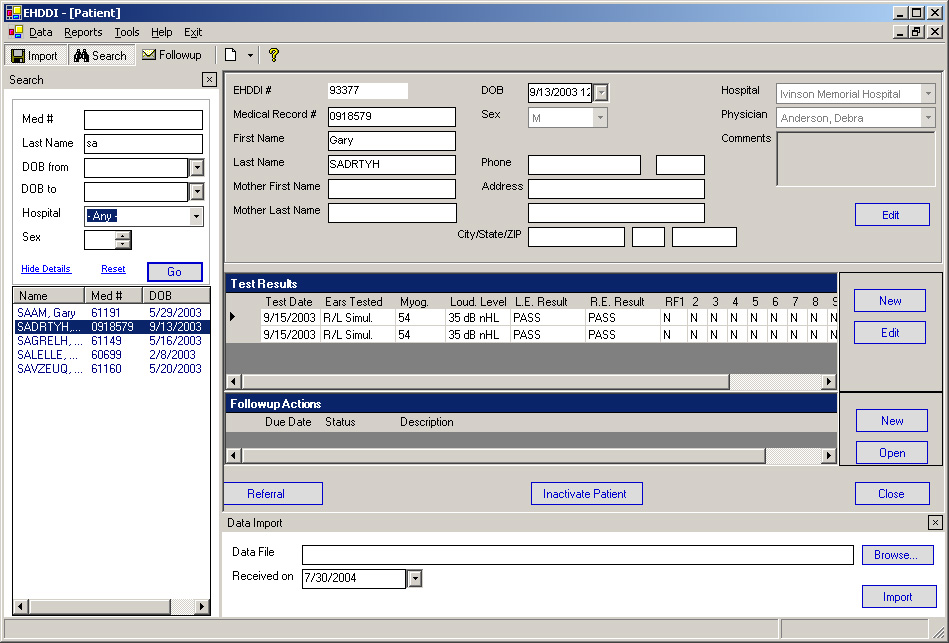
Task: Open the Reports menu
Action: (x=83, y=32)
